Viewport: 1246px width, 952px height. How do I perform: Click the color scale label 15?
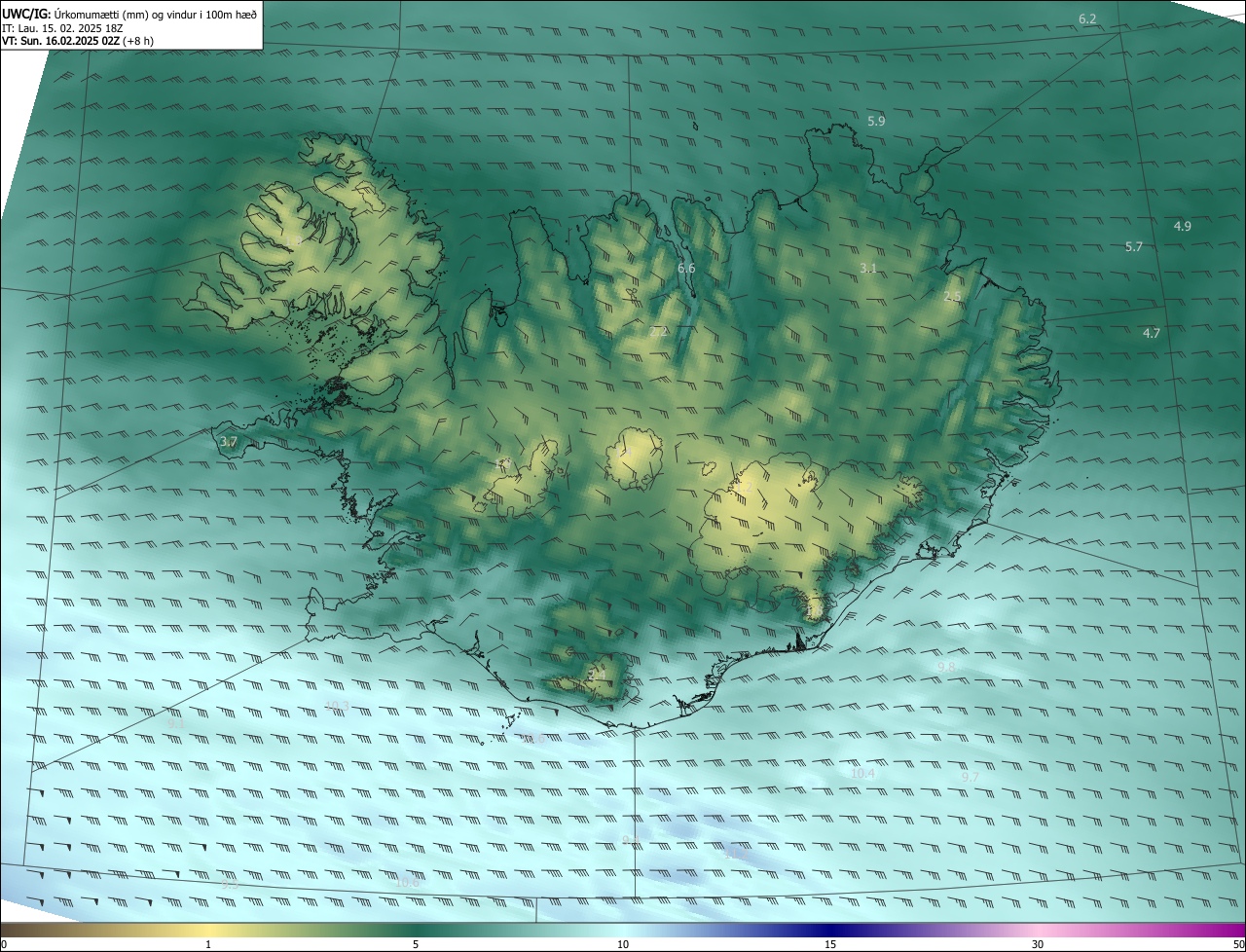tap(830, 944)
